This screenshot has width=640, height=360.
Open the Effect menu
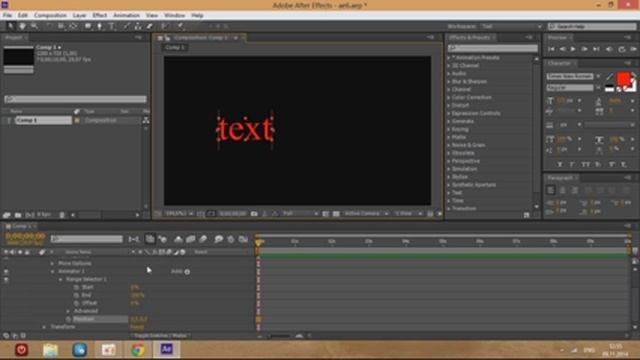pos(99,15)
